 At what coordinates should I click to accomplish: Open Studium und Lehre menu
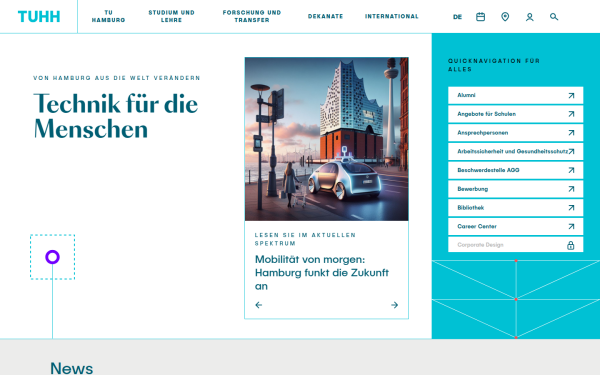(x=171, y=16)
